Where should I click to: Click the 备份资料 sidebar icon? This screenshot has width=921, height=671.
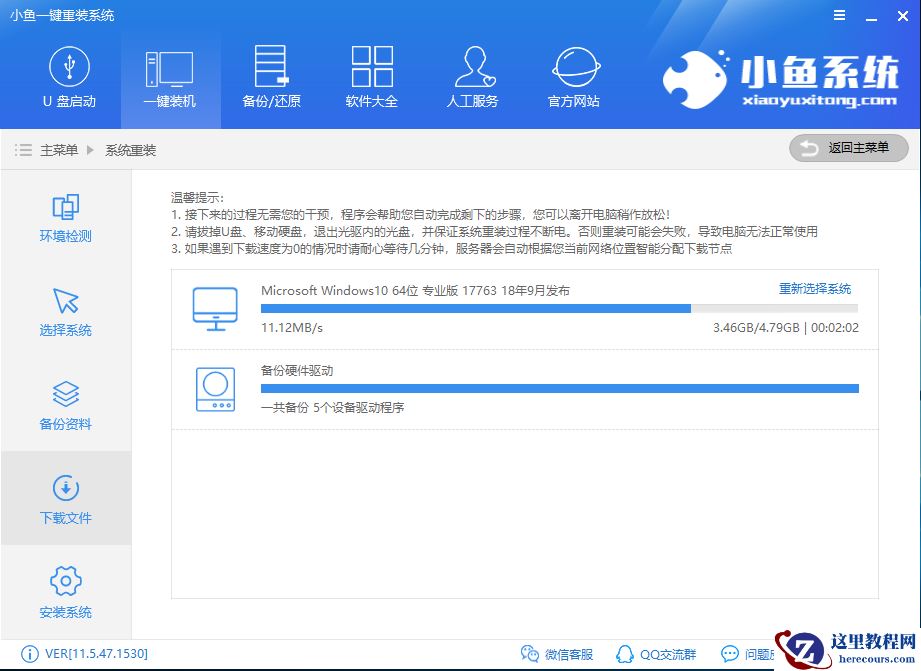[64, 404]
